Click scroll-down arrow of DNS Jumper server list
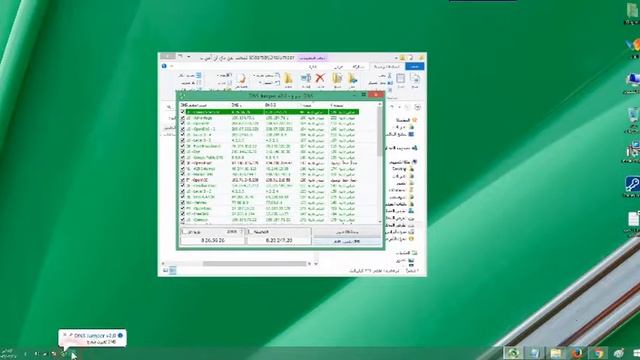640x360 pixels. coord(380,221)
